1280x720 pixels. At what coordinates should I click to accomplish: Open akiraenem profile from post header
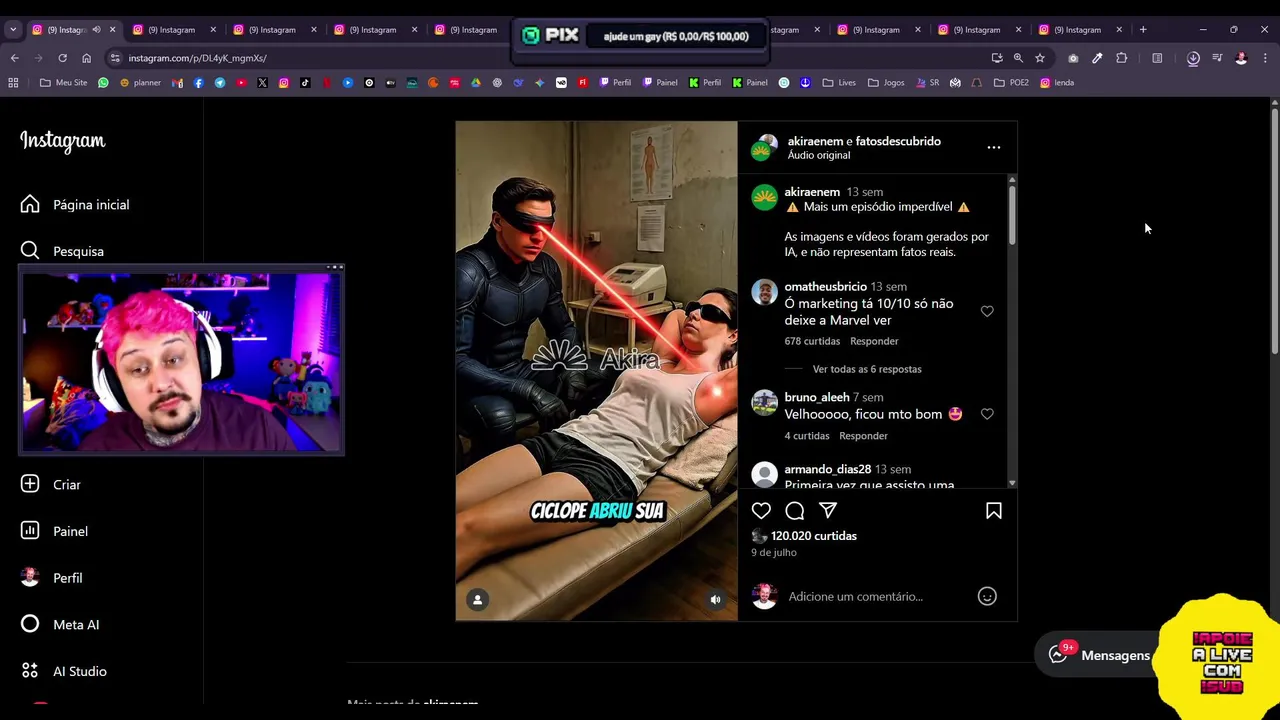pyautogui.click(x=815, y=141)
